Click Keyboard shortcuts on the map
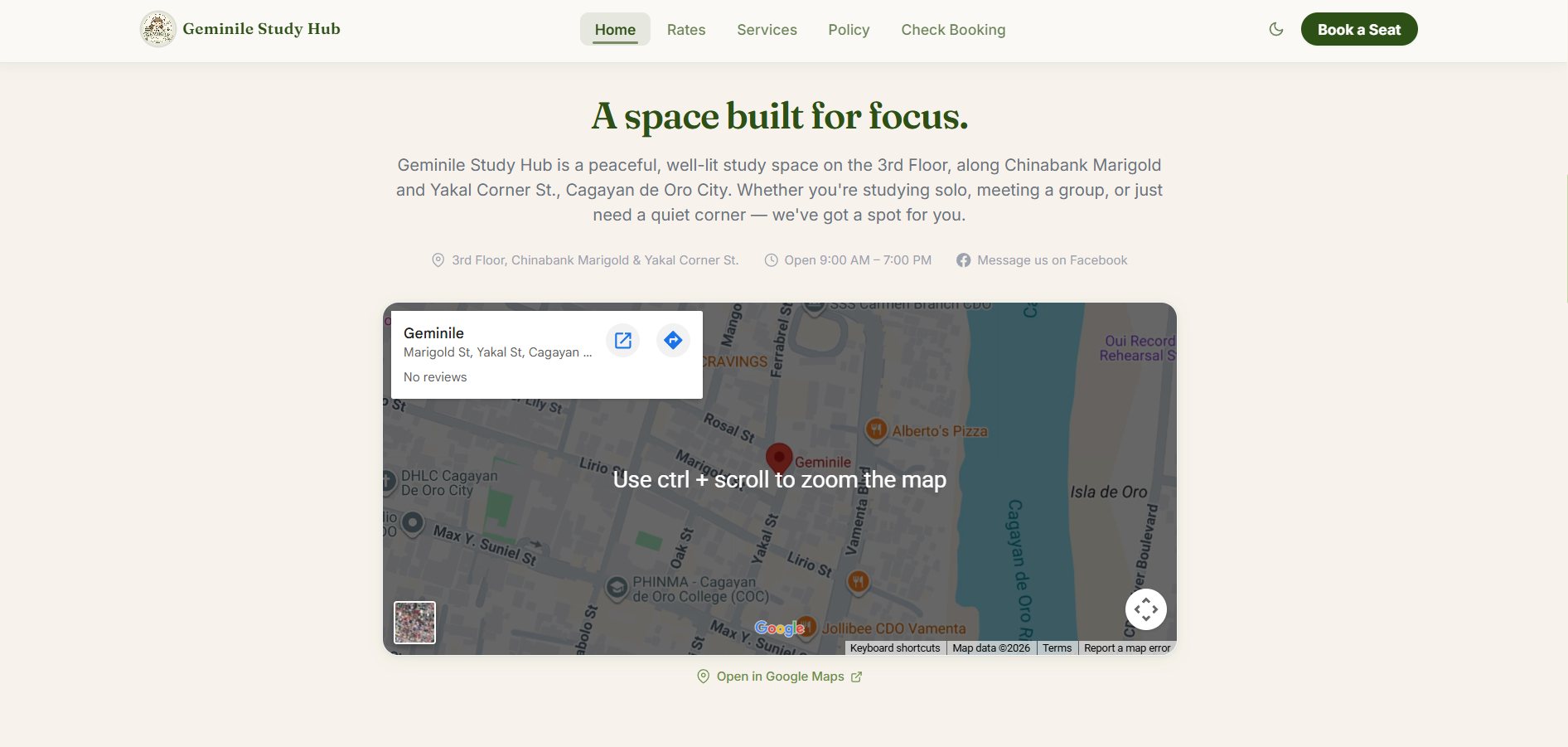The width and height of the screenshot is (1568, 747). (x=895, y=648)
